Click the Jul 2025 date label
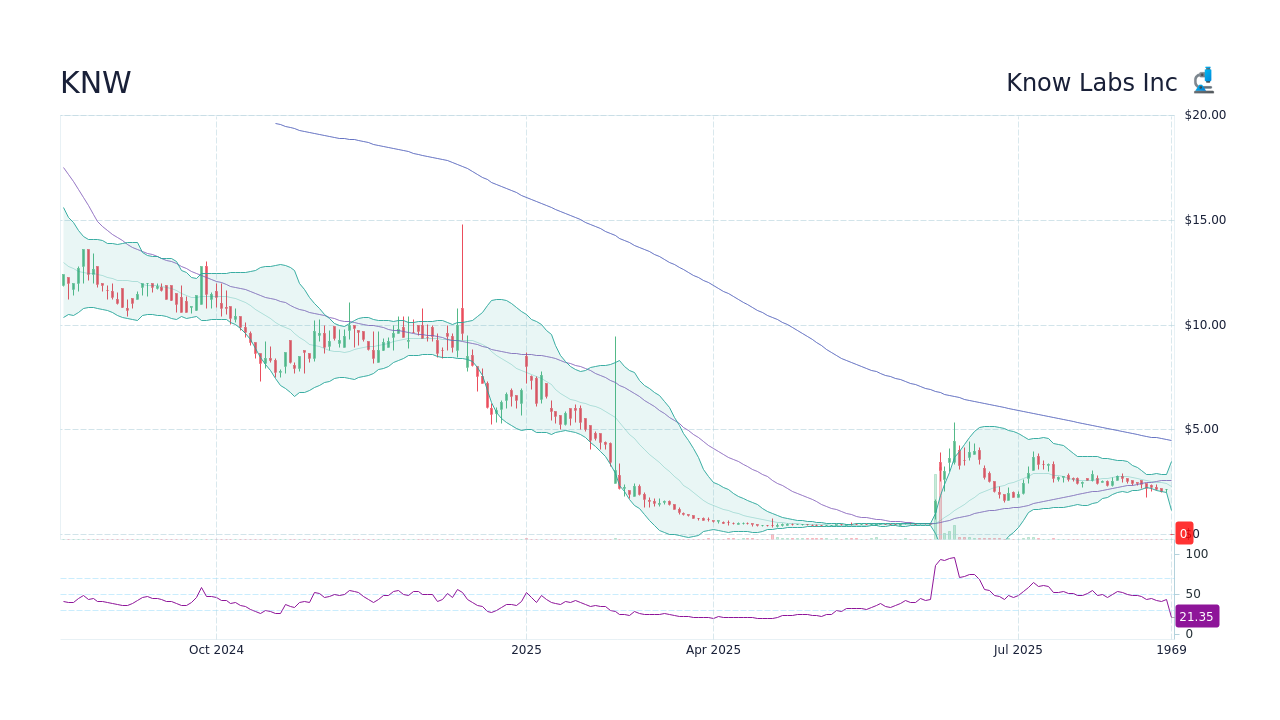1280x720 pixels. (1017, 649)
